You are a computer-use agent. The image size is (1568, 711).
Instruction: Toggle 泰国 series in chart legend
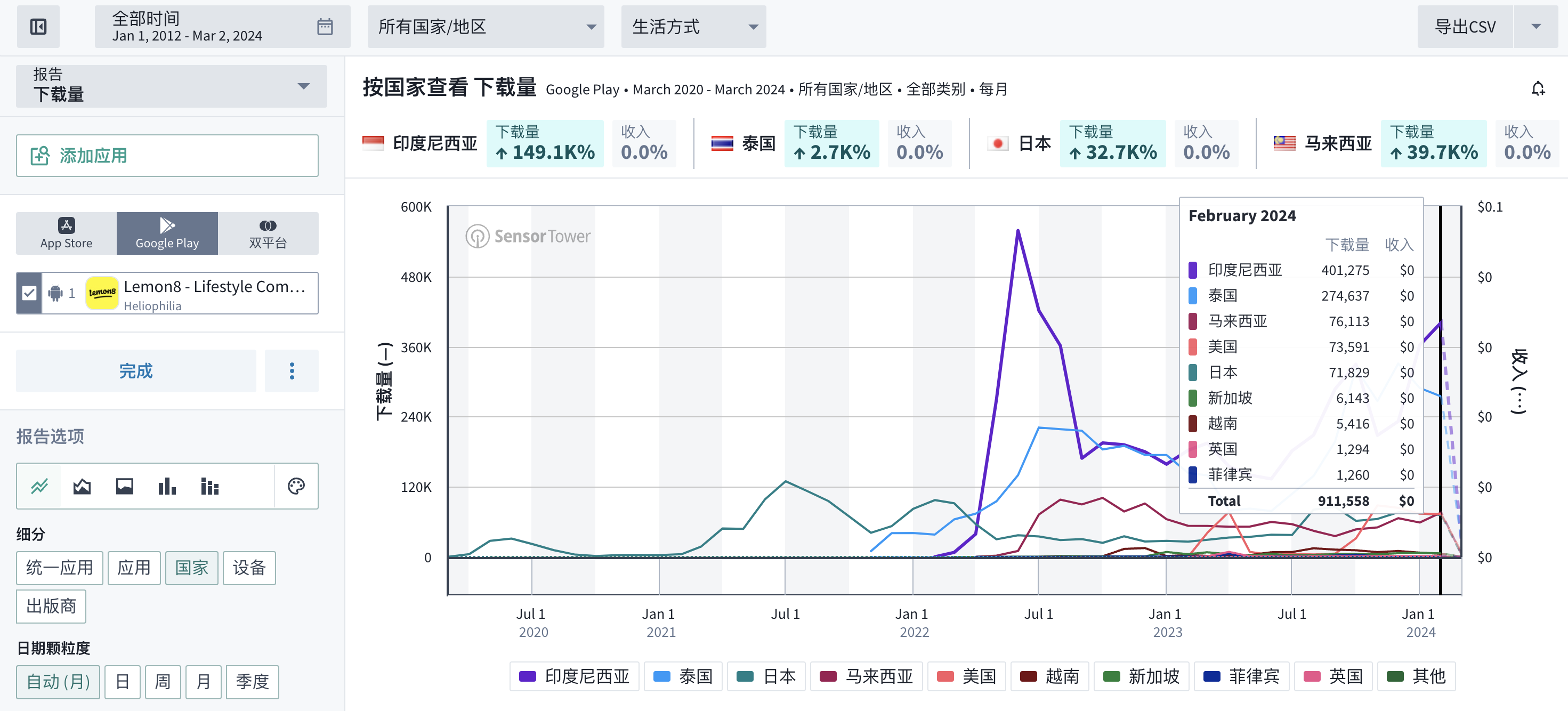pyautogui.click(x=683, y=676)
